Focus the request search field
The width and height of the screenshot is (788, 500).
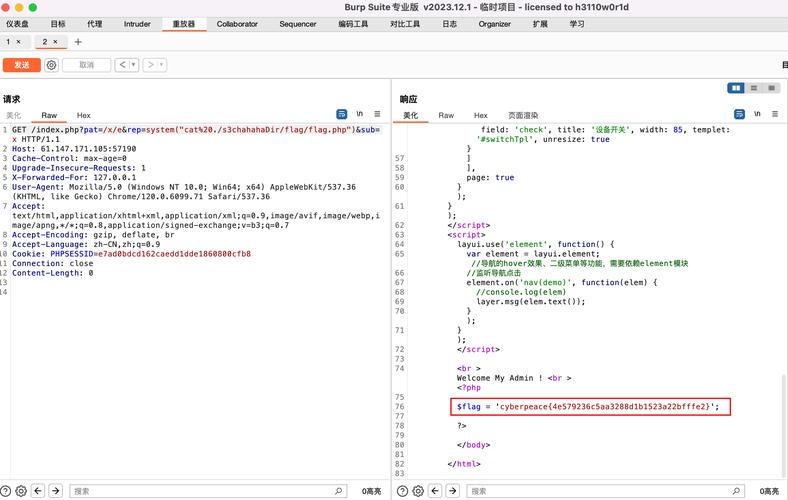click(208, 491)
